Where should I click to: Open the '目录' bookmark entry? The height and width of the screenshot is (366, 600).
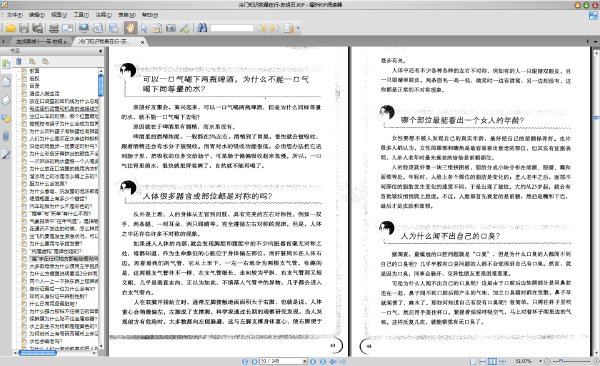pos(34,86)
